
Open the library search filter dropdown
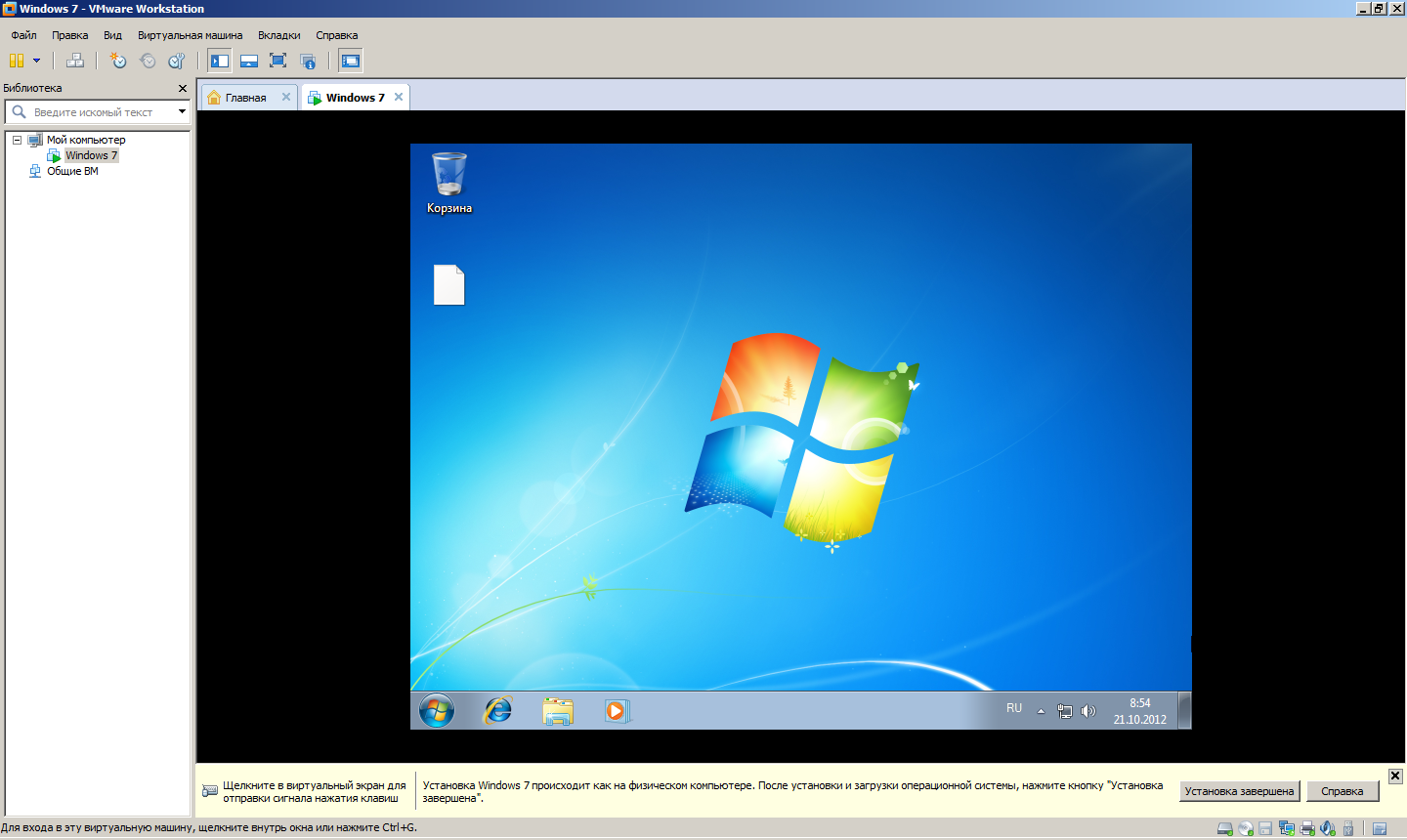tap(182, 111)
